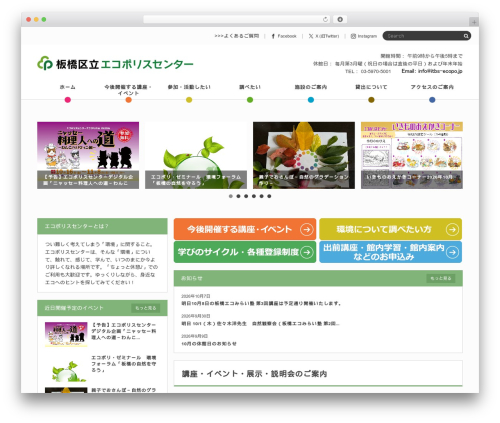Click sidebar green globe event thumbnail
Screen dimensions: 500x423
66,370
